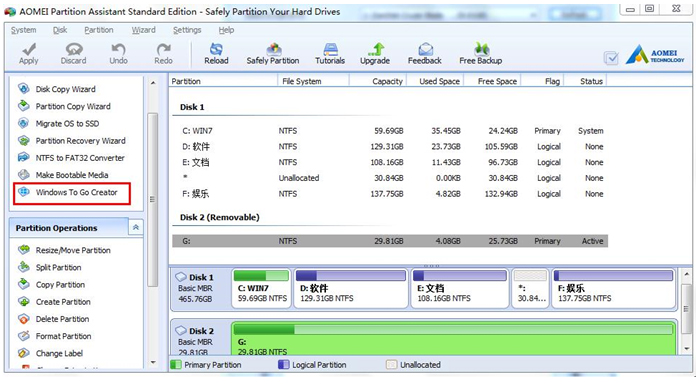Select the Unallocated 30.84GB row
The image size is (699, 384).
click(390, 178)
